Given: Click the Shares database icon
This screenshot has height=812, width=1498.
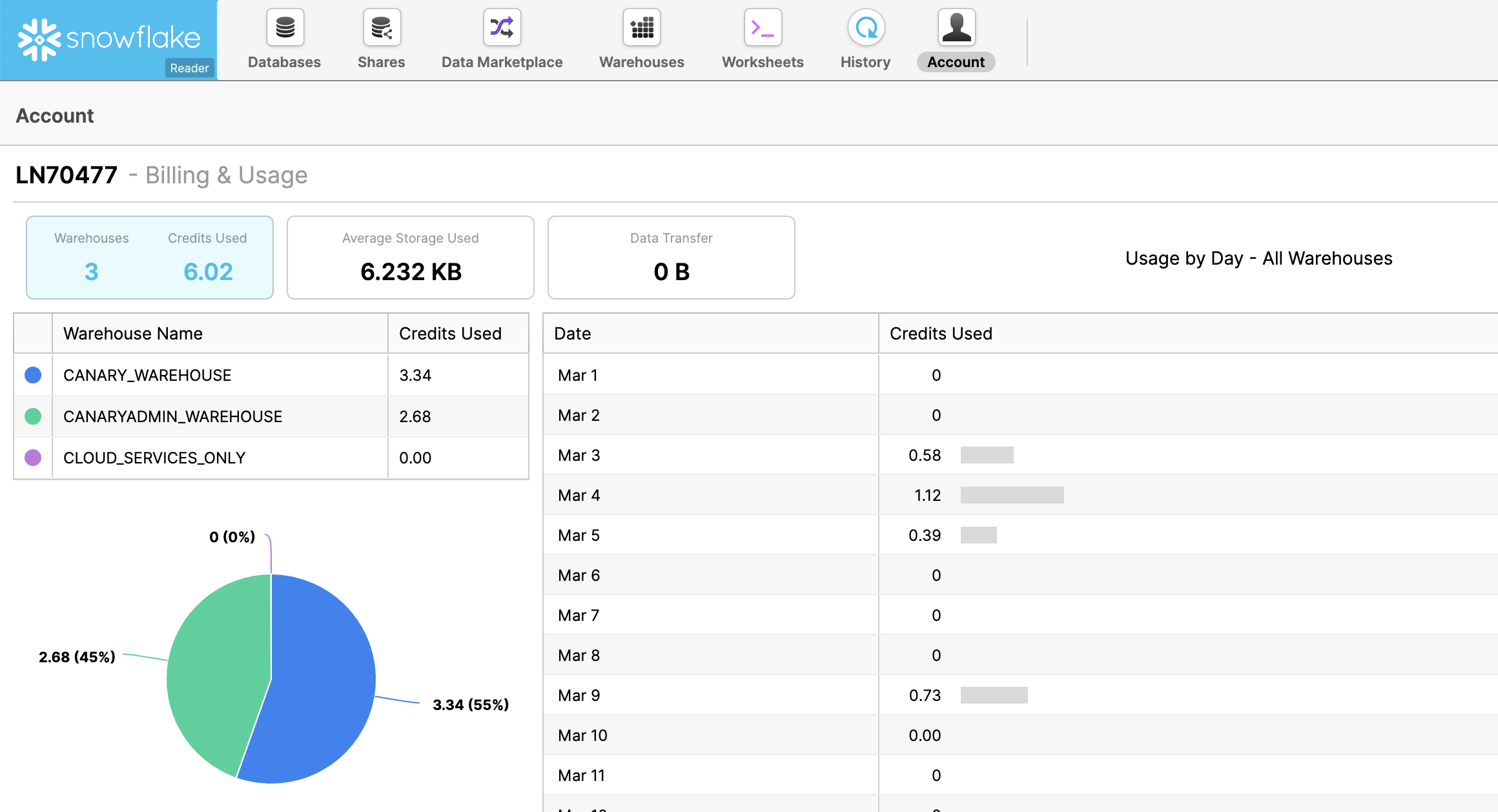Looking at the screenshot, I should click(382, 28).
